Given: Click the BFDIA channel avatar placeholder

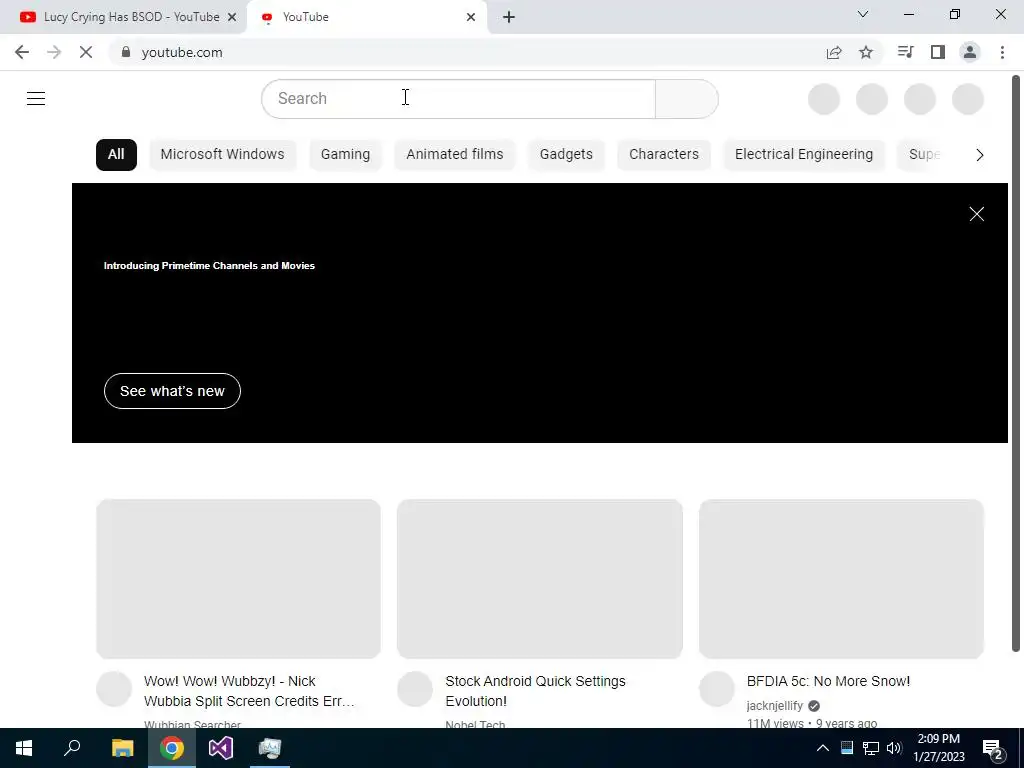Looking at the screenshot, I should (716, 689).
